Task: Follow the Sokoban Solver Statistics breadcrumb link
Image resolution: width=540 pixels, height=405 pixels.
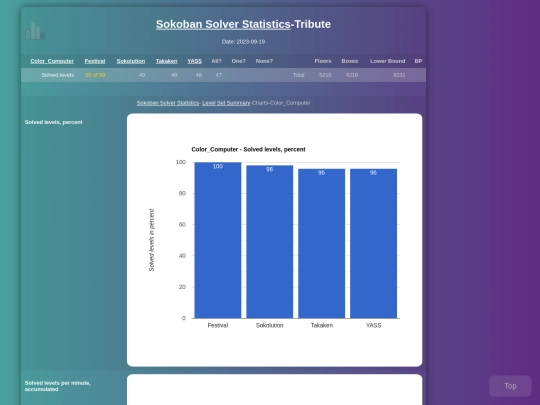Action: pyautogui.click(x=168, y=103)
